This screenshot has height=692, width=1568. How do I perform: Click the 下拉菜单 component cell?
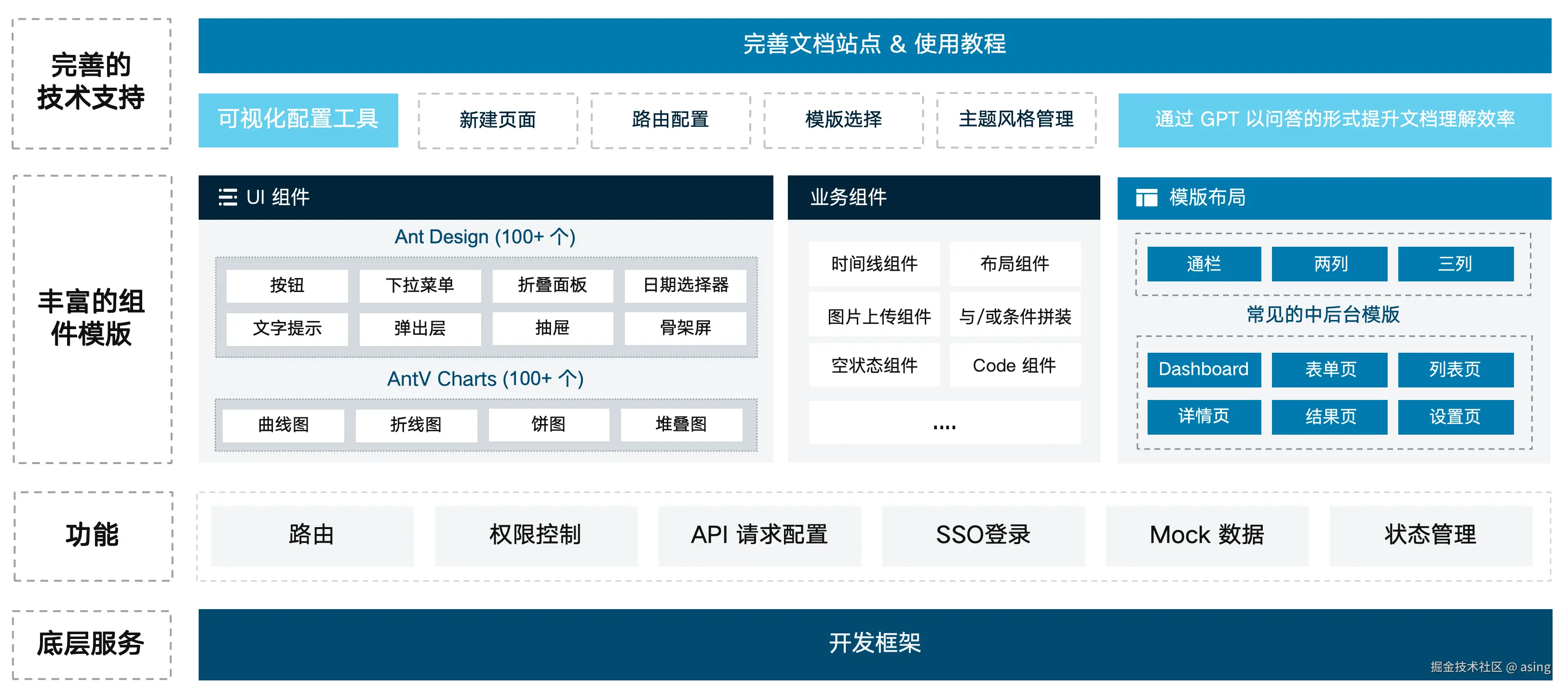(x=419, y=285)
